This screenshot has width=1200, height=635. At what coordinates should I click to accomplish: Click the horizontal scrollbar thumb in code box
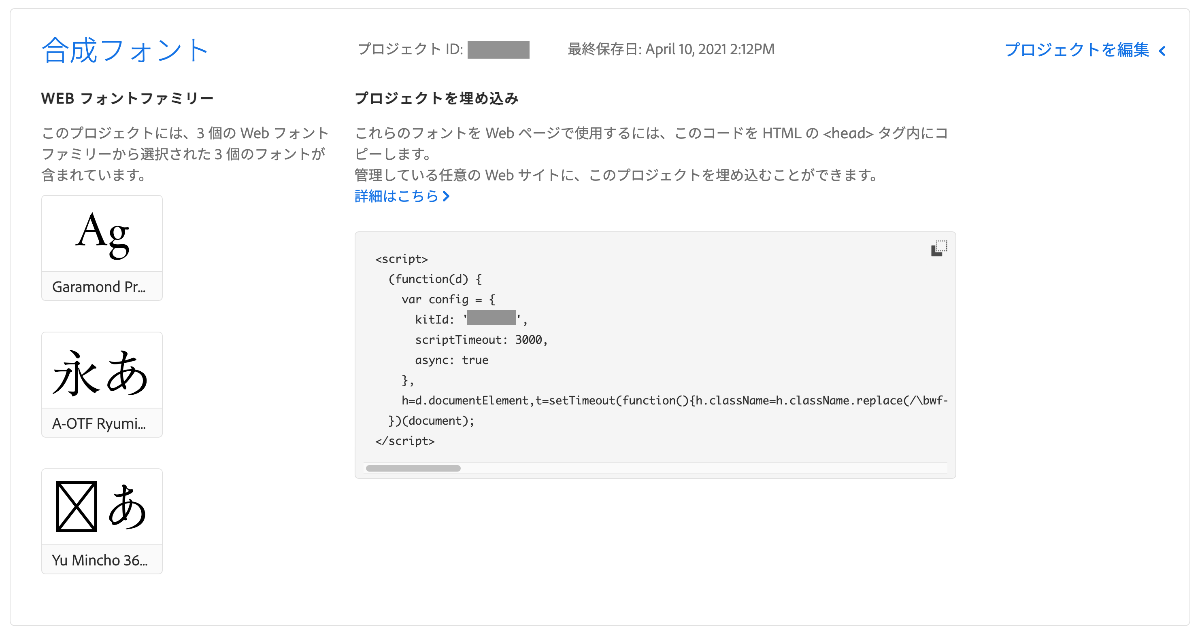(413, 468)
